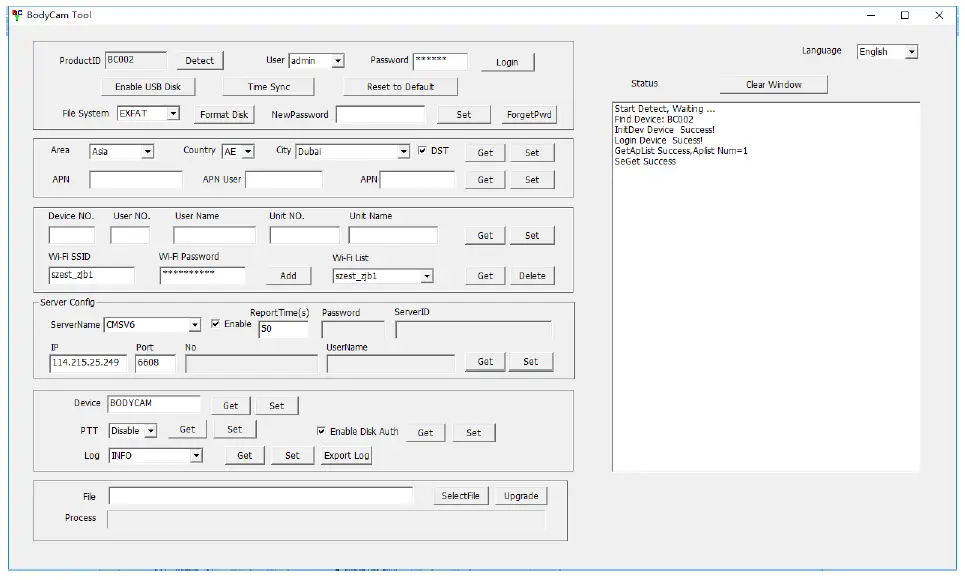Click the login Password field

(x=440, y=61)
